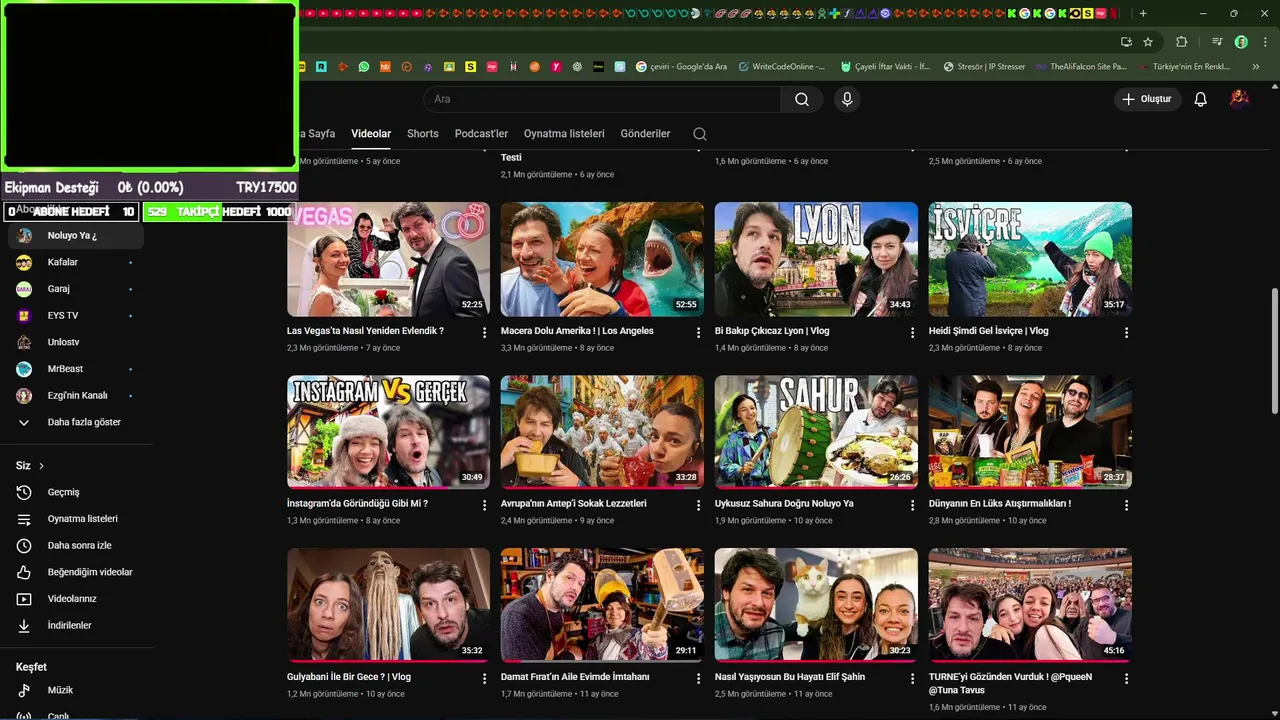Click video title Dünyanın En Lüks Atıştırmalıkları
Screen dimensions: 1280x720
1000,504
